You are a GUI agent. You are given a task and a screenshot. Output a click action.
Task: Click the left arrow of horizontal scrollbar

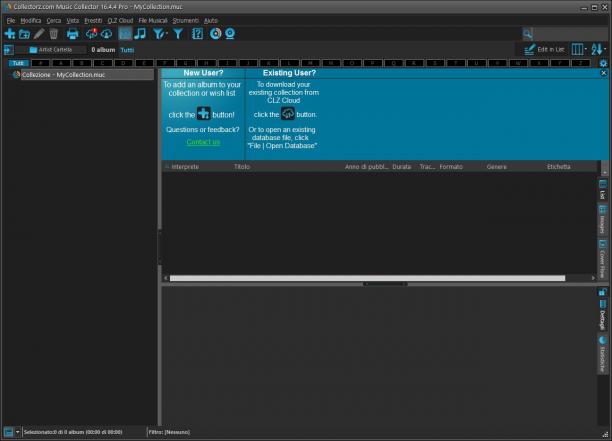pyautogui.click(x=166, y=278)
